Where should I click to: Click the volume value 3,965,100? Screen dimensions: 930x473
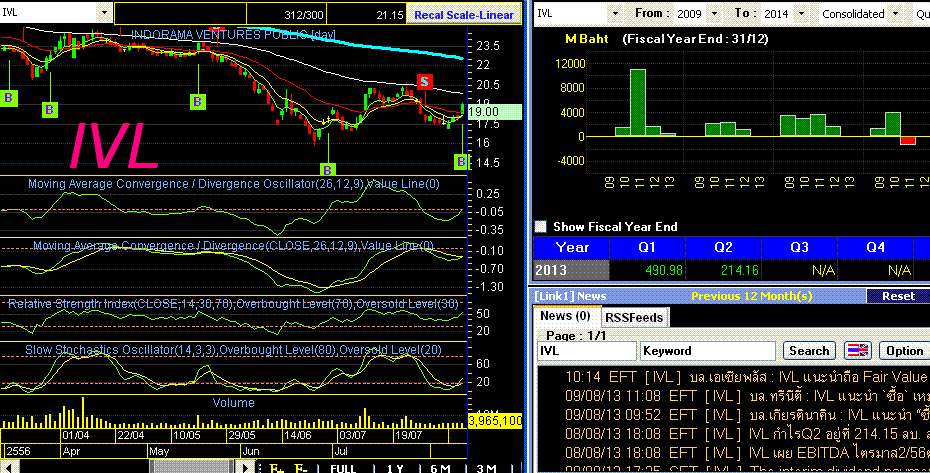(x=495, y=421)
